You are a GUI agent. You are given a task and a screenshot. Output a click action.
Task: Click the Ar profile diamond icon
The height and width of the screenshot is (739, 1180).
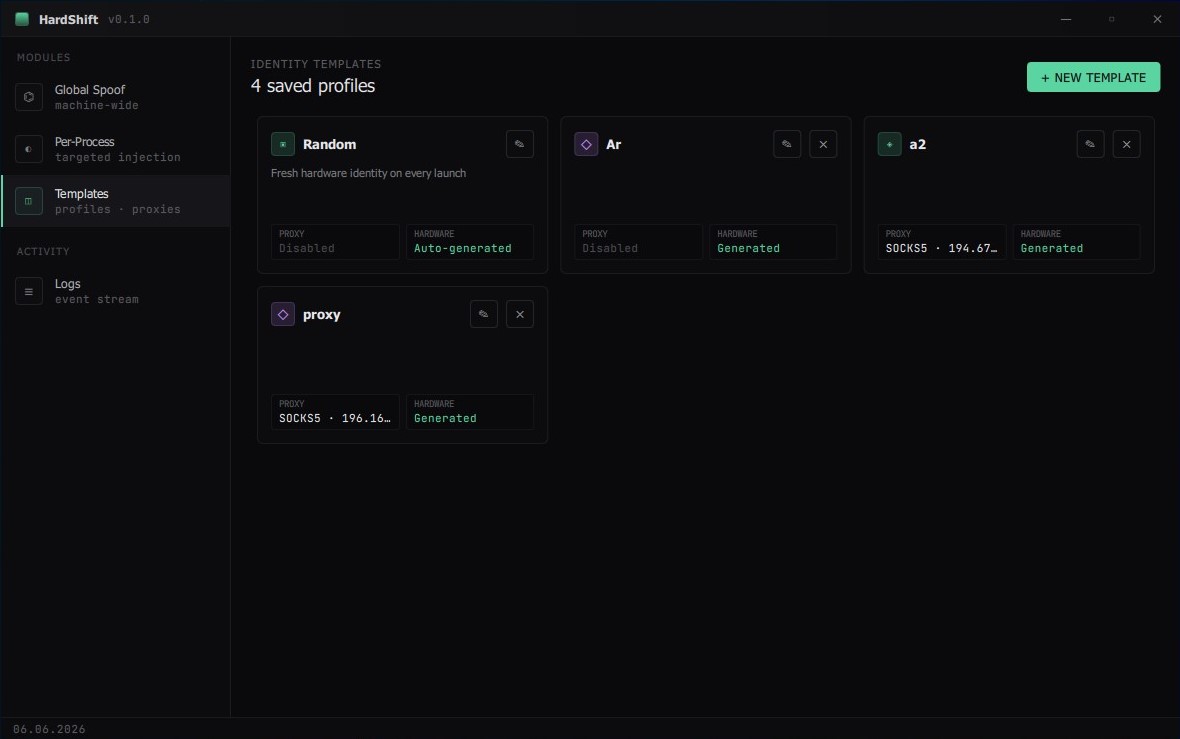586,144
